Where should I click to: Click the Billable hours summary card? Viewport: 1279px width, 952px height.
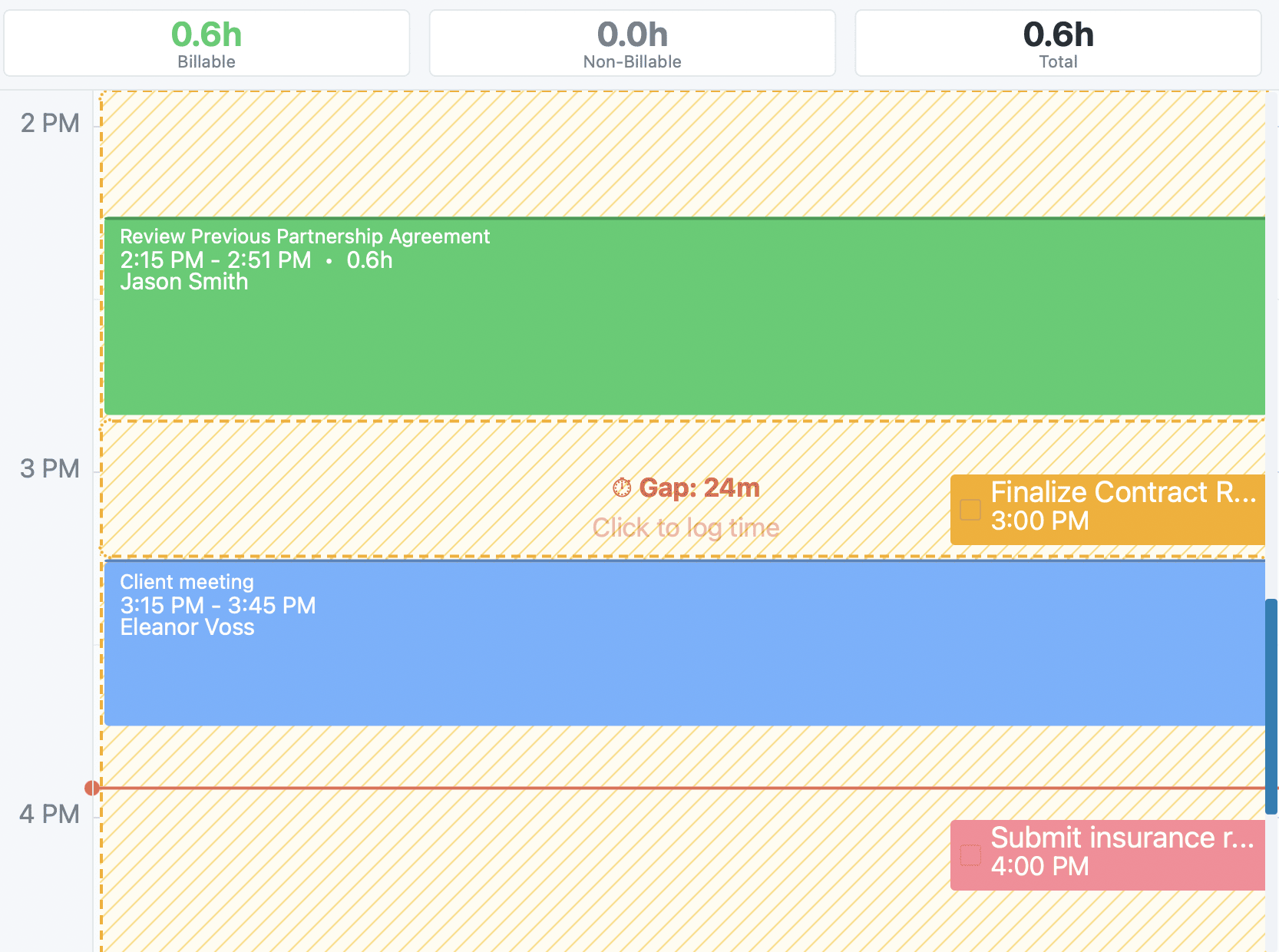(207, 43)
